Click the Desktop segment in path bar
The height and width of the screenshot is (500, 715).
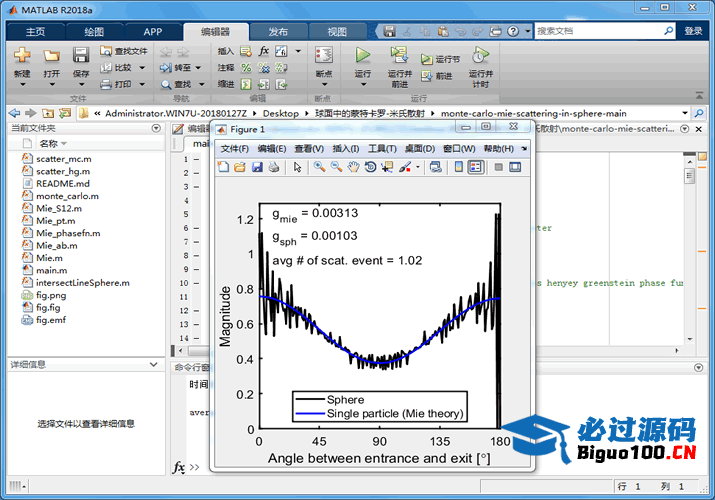click(280, 113)
